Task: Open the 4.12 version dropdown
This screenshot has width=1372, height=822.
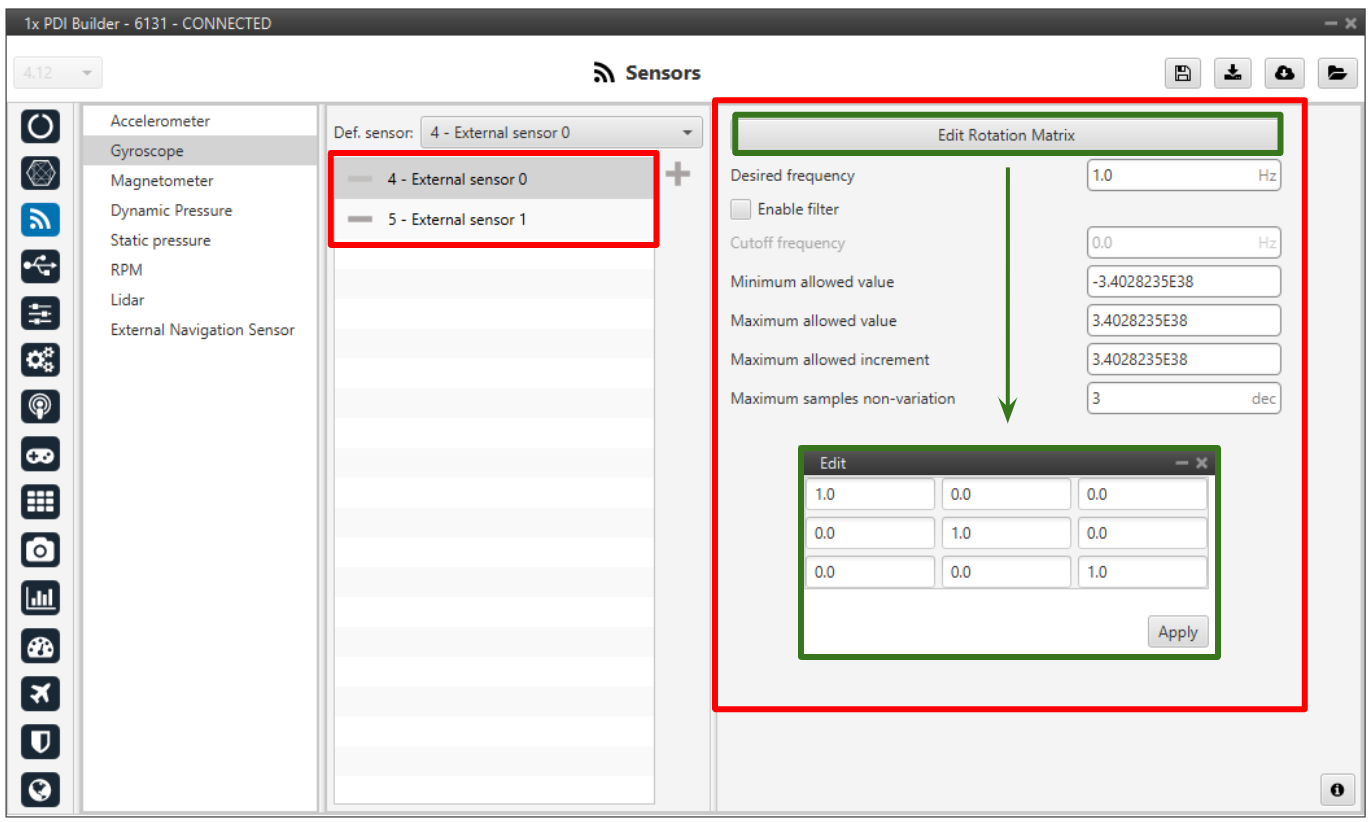Action: (58, 73)
